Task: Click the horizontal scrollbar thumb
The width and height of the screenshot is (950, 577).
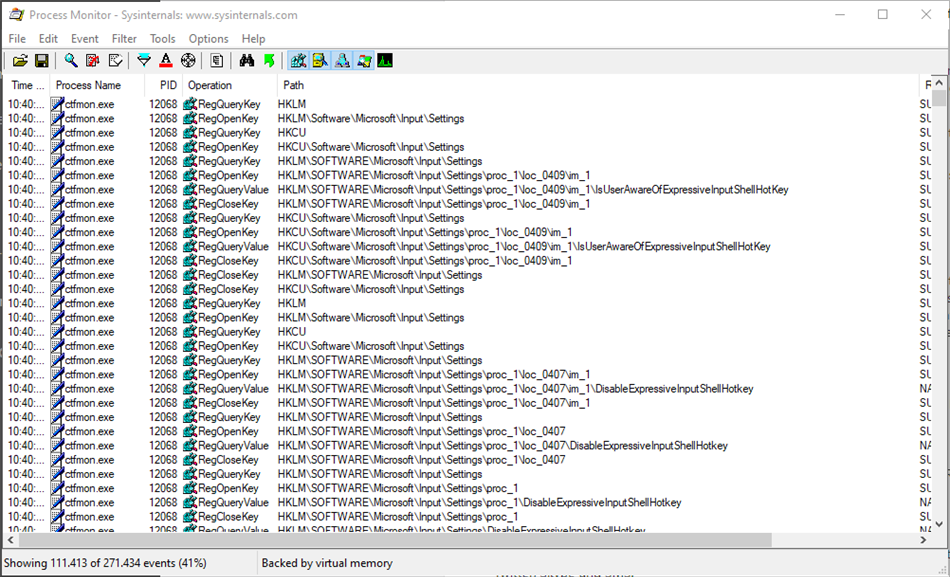Action: coord(394,539)
